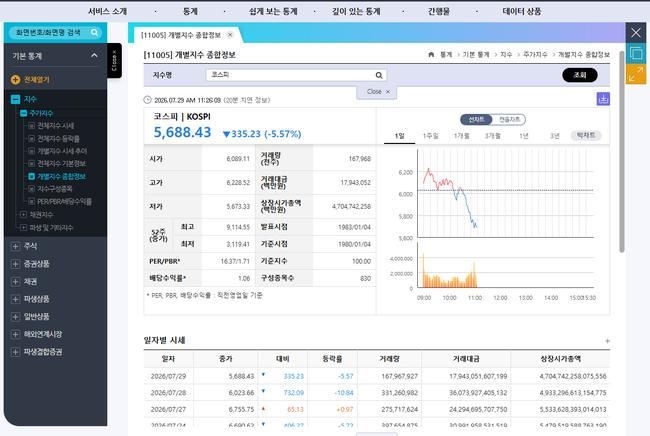Close the [11005] 개별지수 종합정보 tab
The height and width of the screenshot is (436, 650).
coord(230,35)
